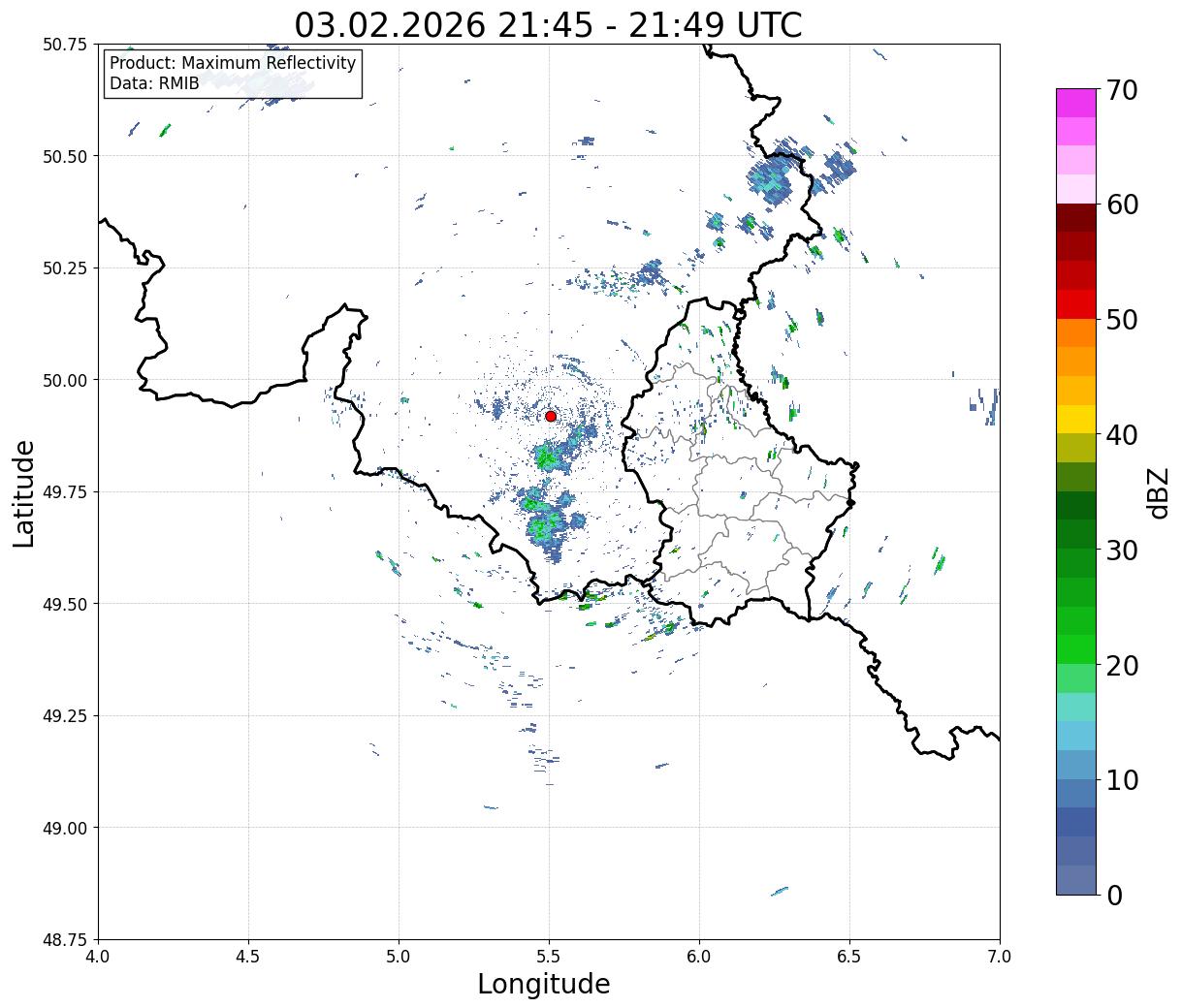Click the longitude tick label 6.5

point(849,957)
